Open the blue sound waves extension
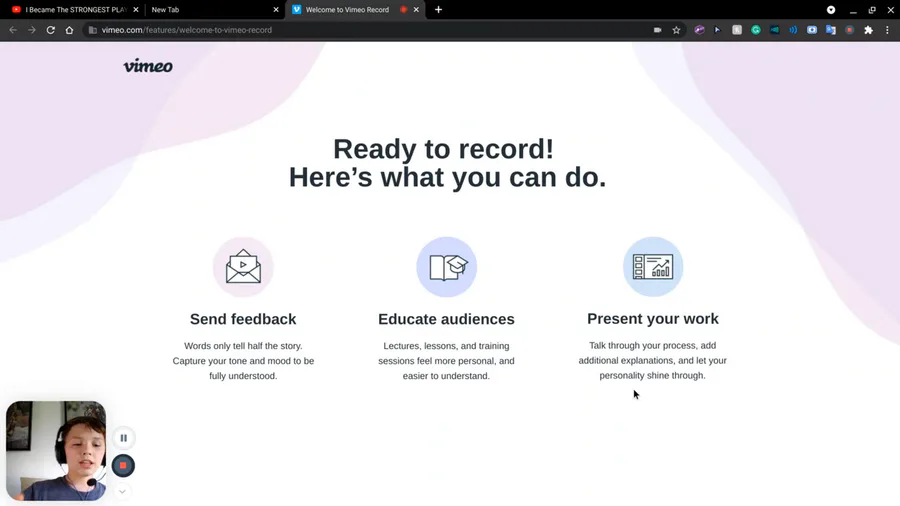The image size is (900, 506). coord(793,30)
